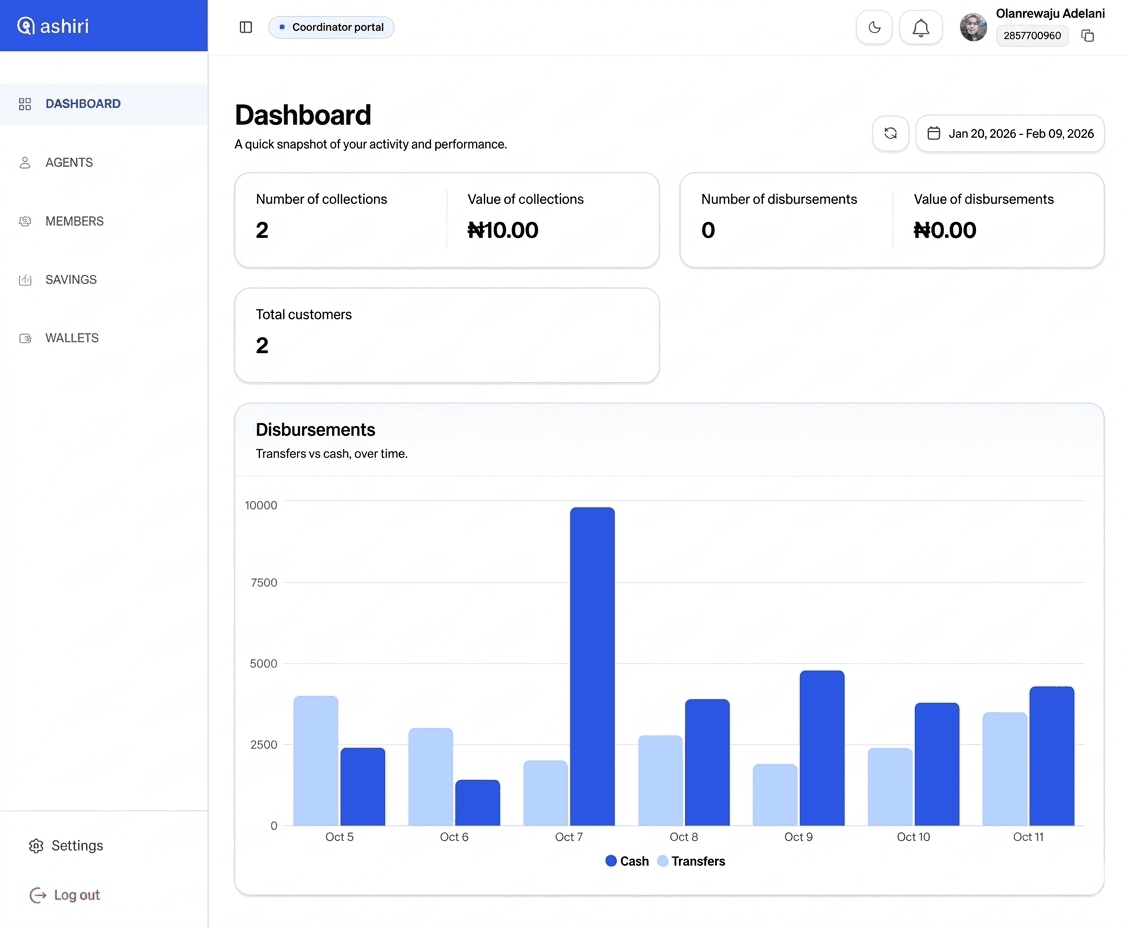Click the Members icon
Viewport: 1127px width, 928px height.
(x=25, y=221)
